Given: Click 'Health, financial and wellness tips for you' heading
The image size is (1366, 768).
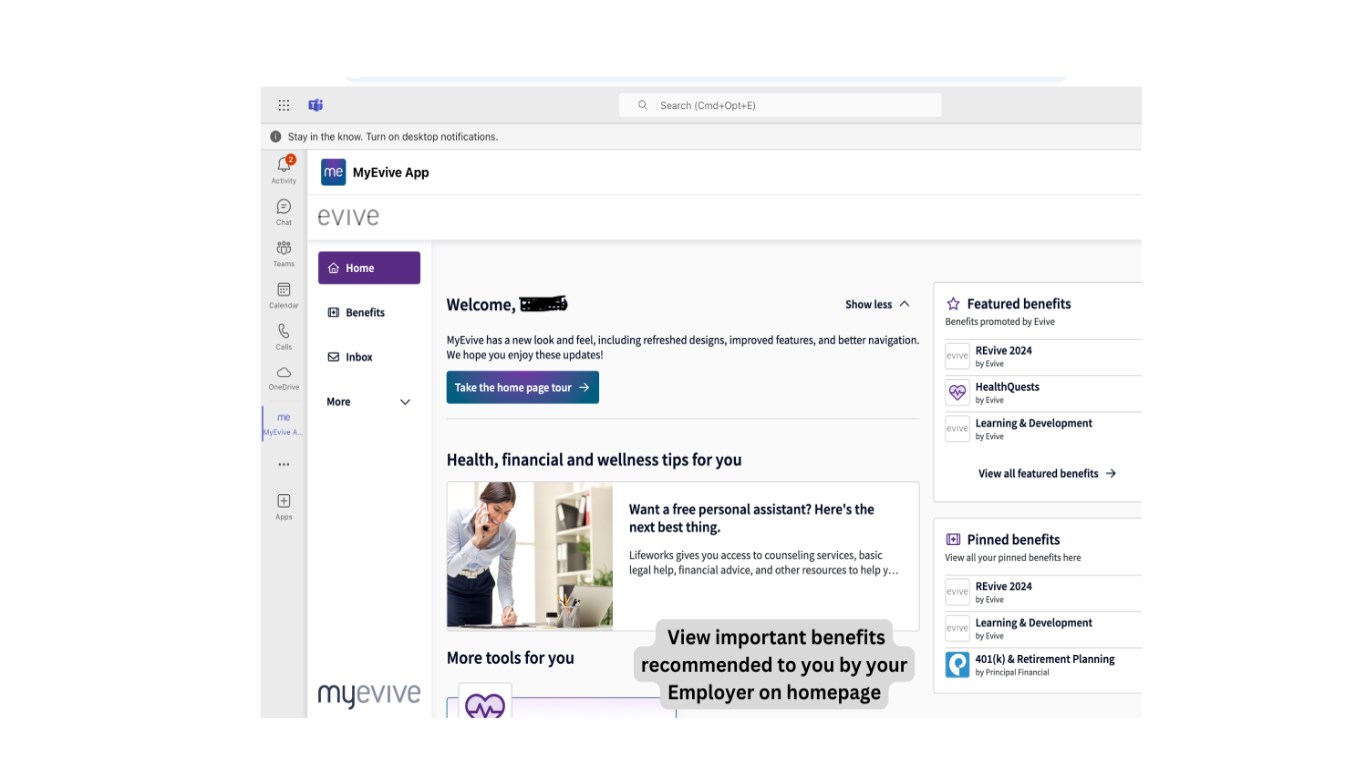Looking at the screenshot, I should (594, 460).
